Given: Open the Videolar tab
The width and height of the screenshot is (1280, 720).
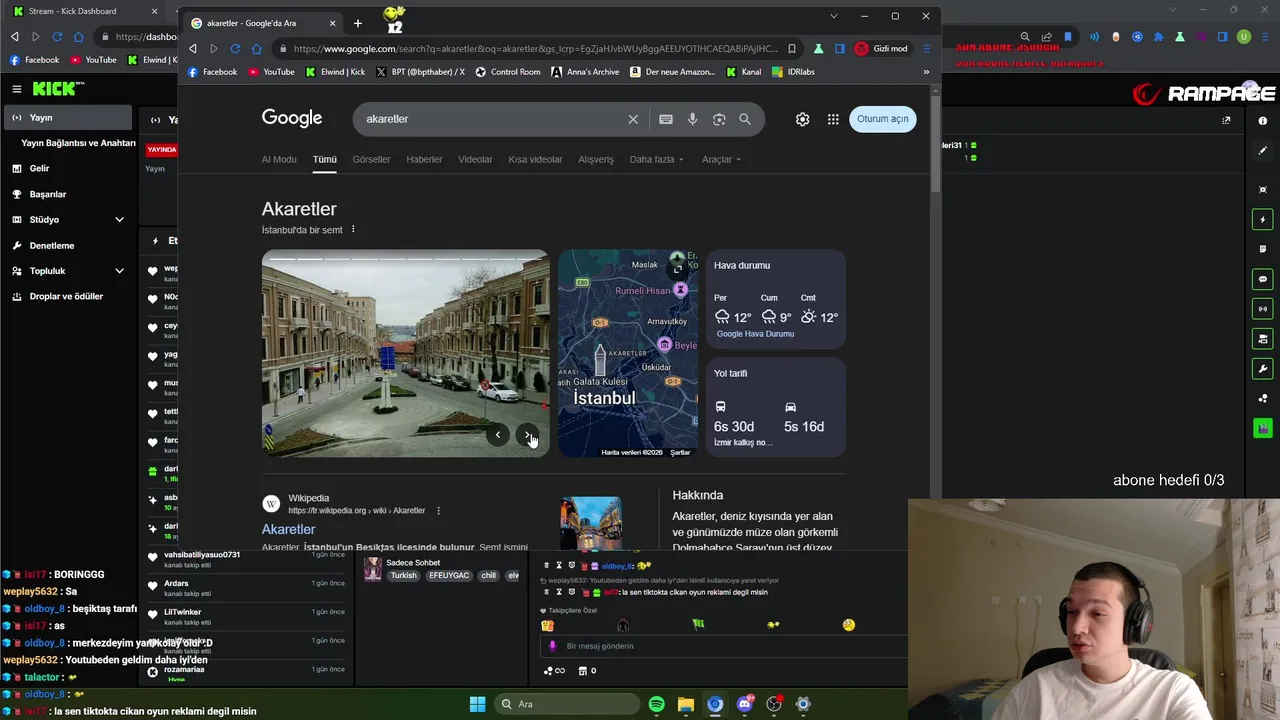Looking at the screenshot, I should pos(475,159).
